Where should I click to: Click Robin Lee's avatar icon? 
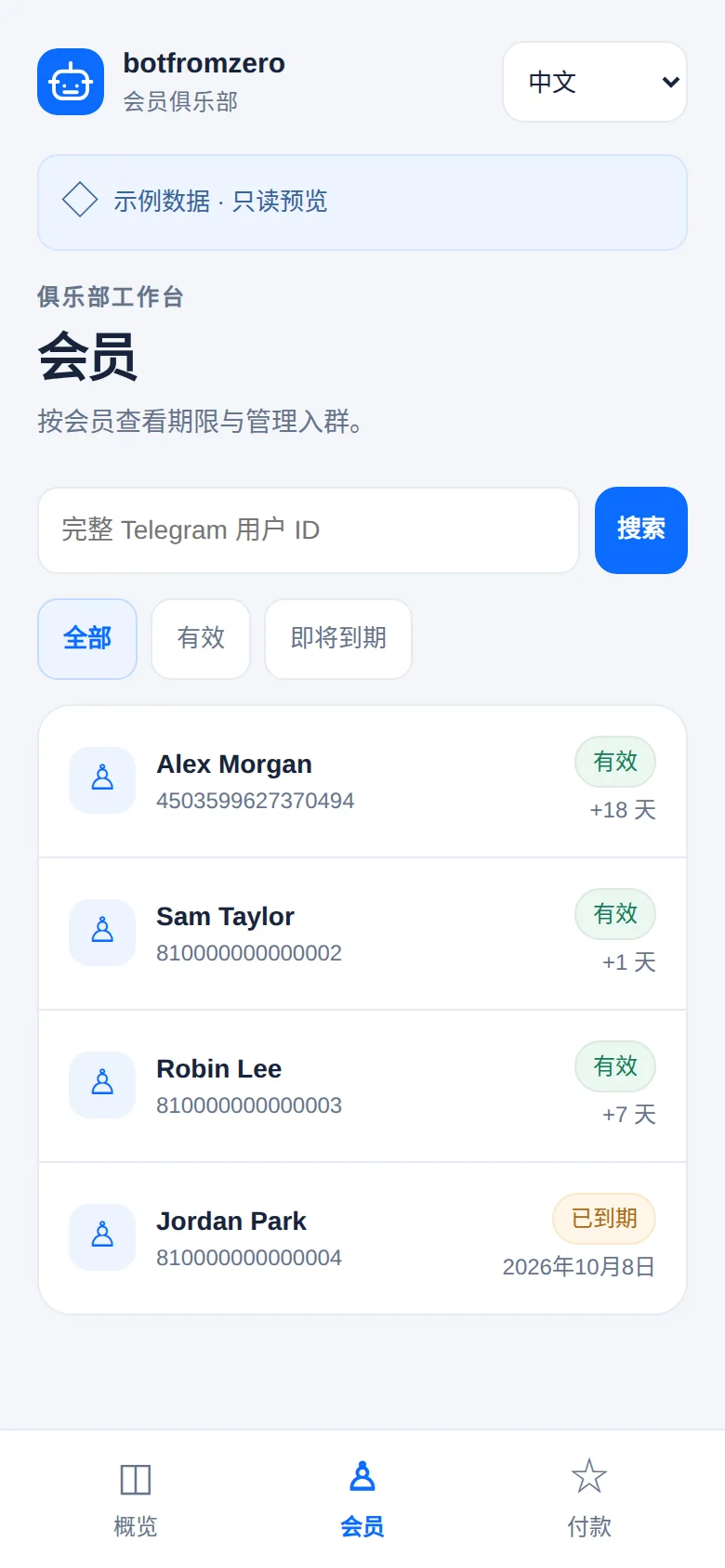[102, 1085]
